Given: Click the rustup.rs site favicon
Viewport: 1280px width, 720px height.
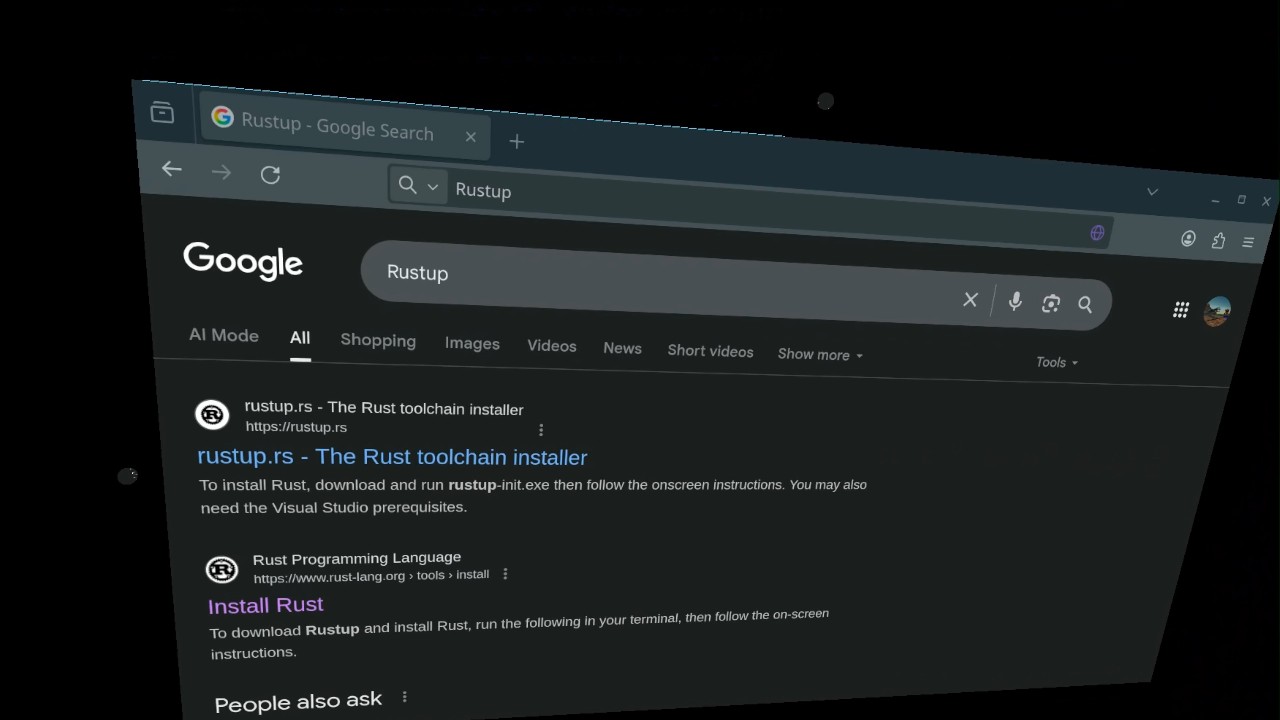Looking at the screenshot, I should click(212, 414).
